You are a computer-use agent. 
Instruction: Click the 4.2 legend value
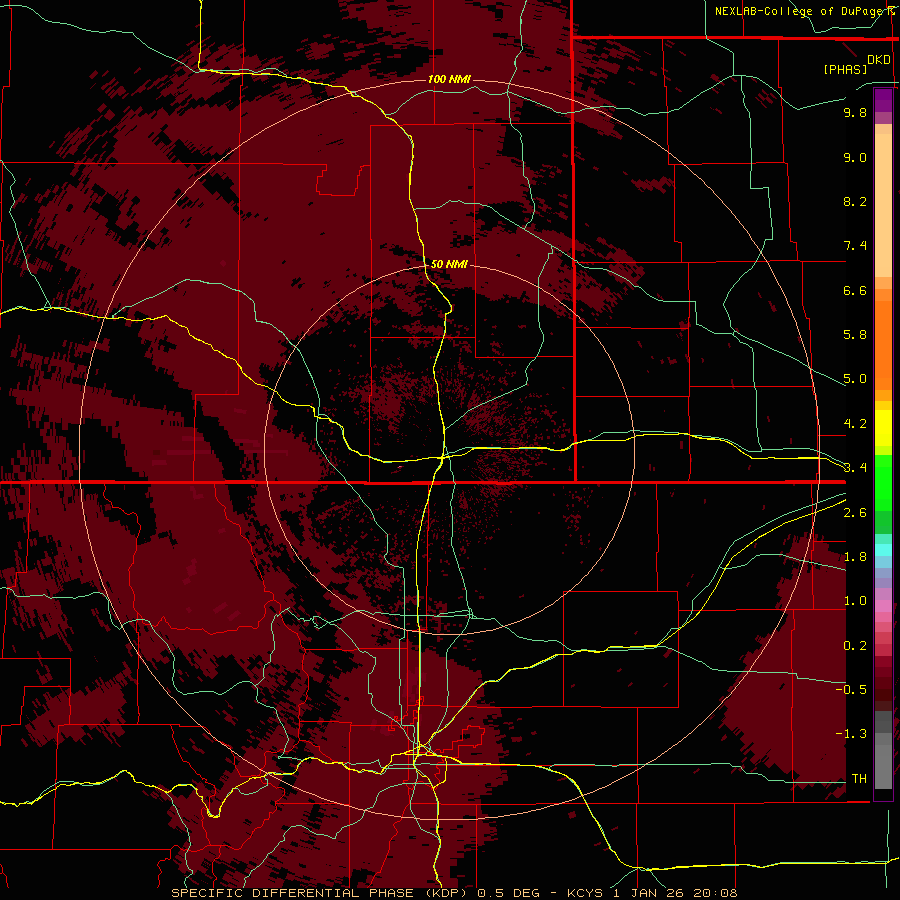point(855,424)
